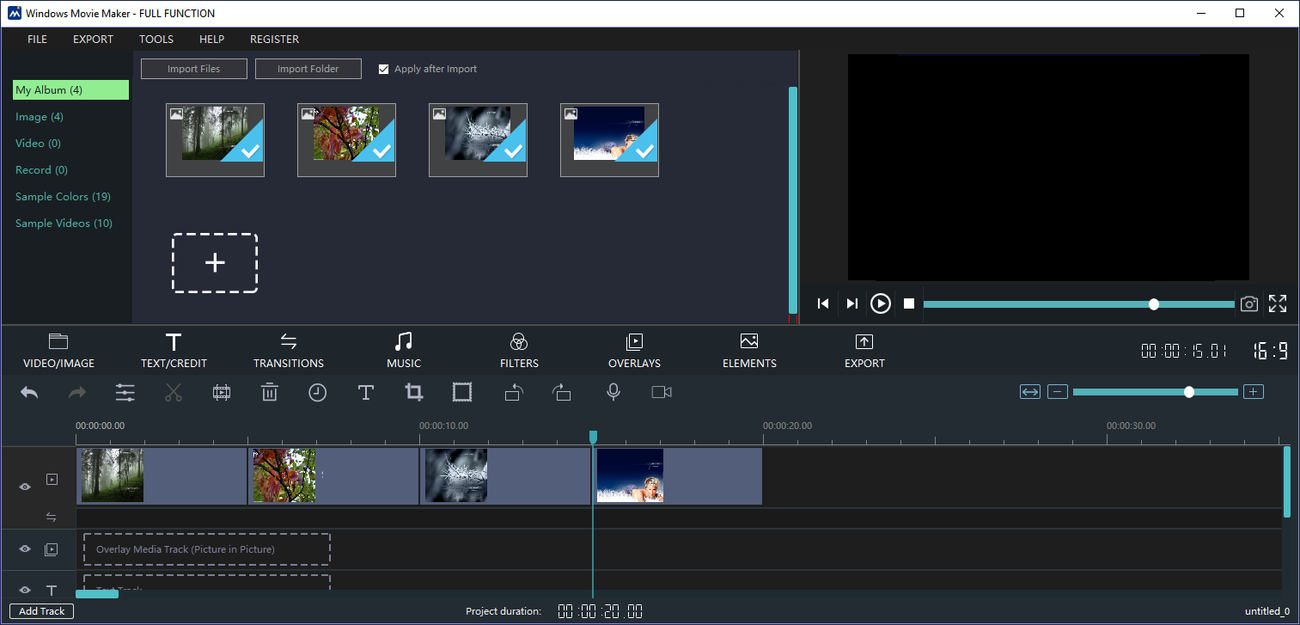
Task: Click the delete trash can icon
Action: (x=269, y=393)
